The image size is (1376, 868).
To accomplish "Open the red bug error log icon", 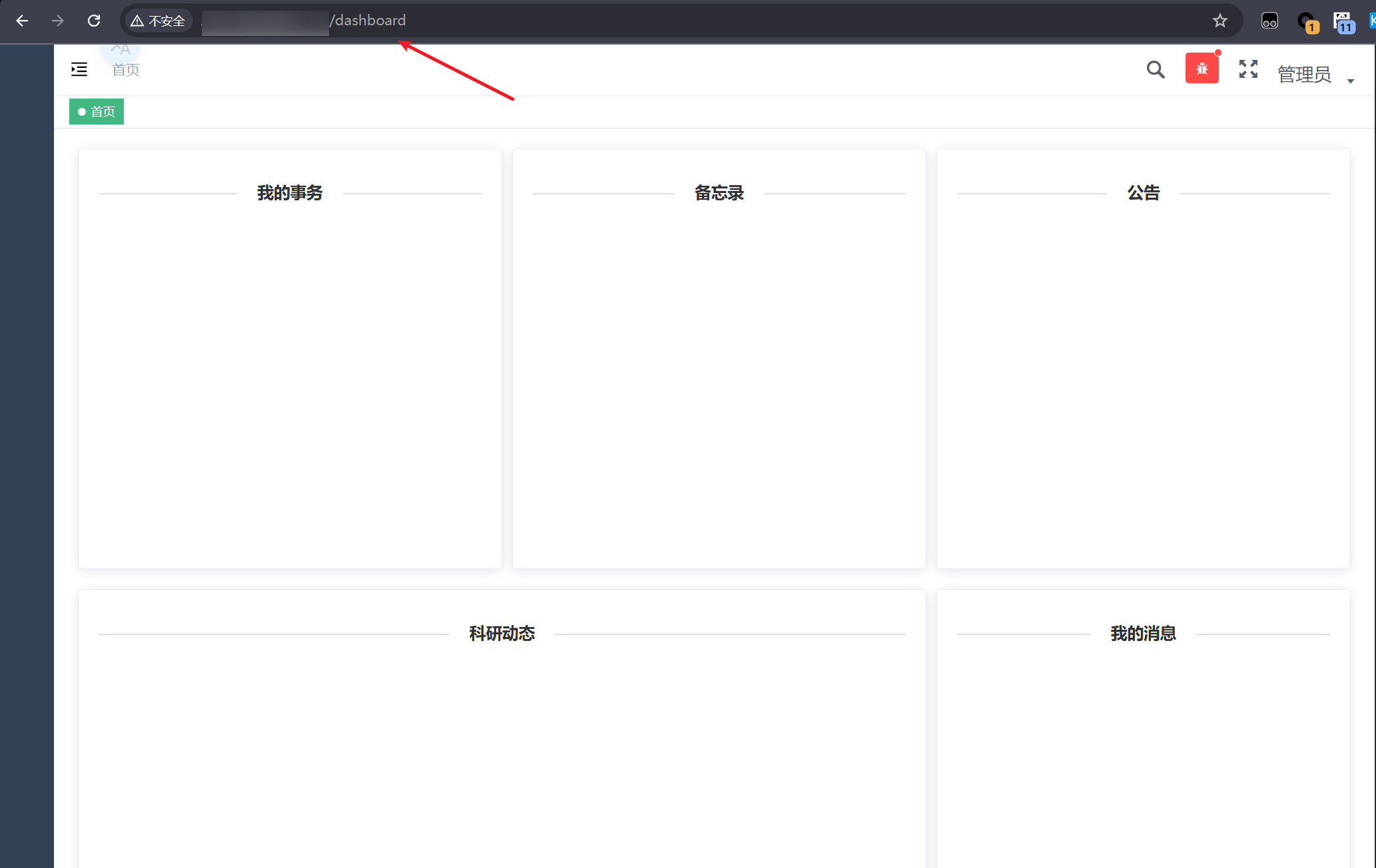I will click(x=1202, y=69).
